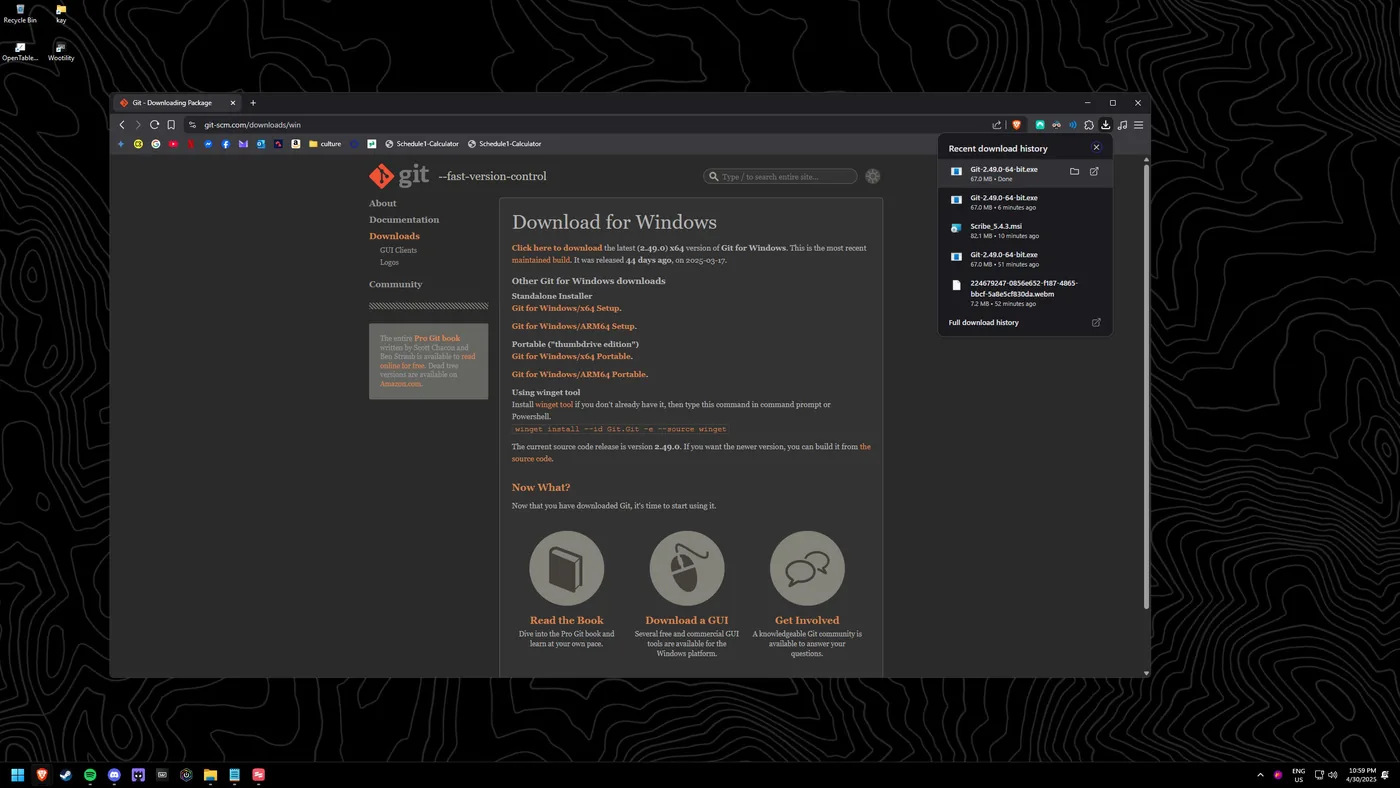
Task: Select the Recycle Bin desktop icon
Action: 20,14
